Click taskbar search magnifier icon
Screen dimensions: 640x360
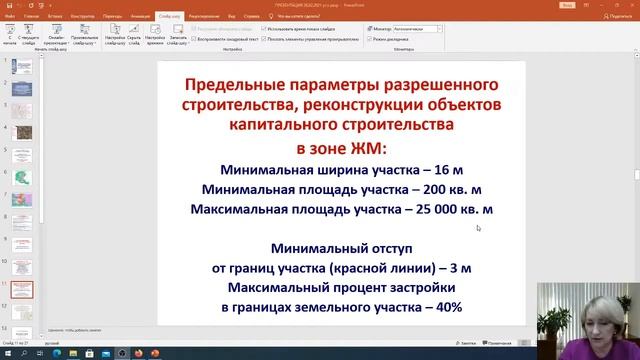(x=24, y=353)
